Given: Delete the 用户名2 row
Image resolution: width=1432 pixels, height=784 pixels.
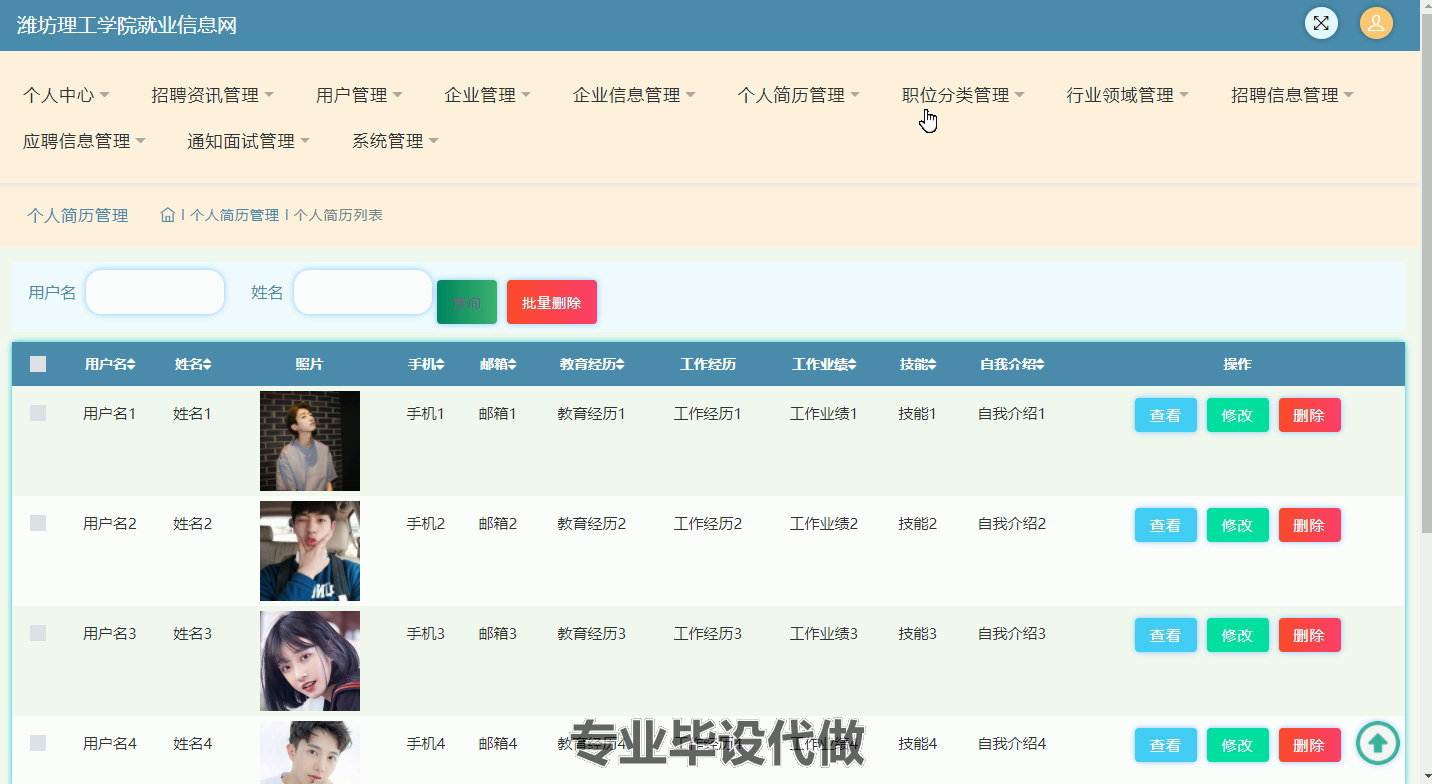Looking at the screenshot, I should click(x=1309, y=525).
